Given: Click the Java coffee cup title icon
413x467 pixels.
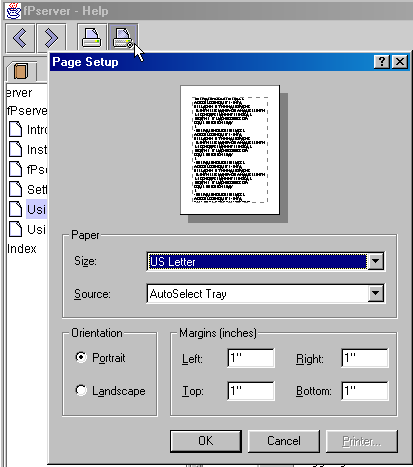Looking at the screenshot, I should click(14, 11).
